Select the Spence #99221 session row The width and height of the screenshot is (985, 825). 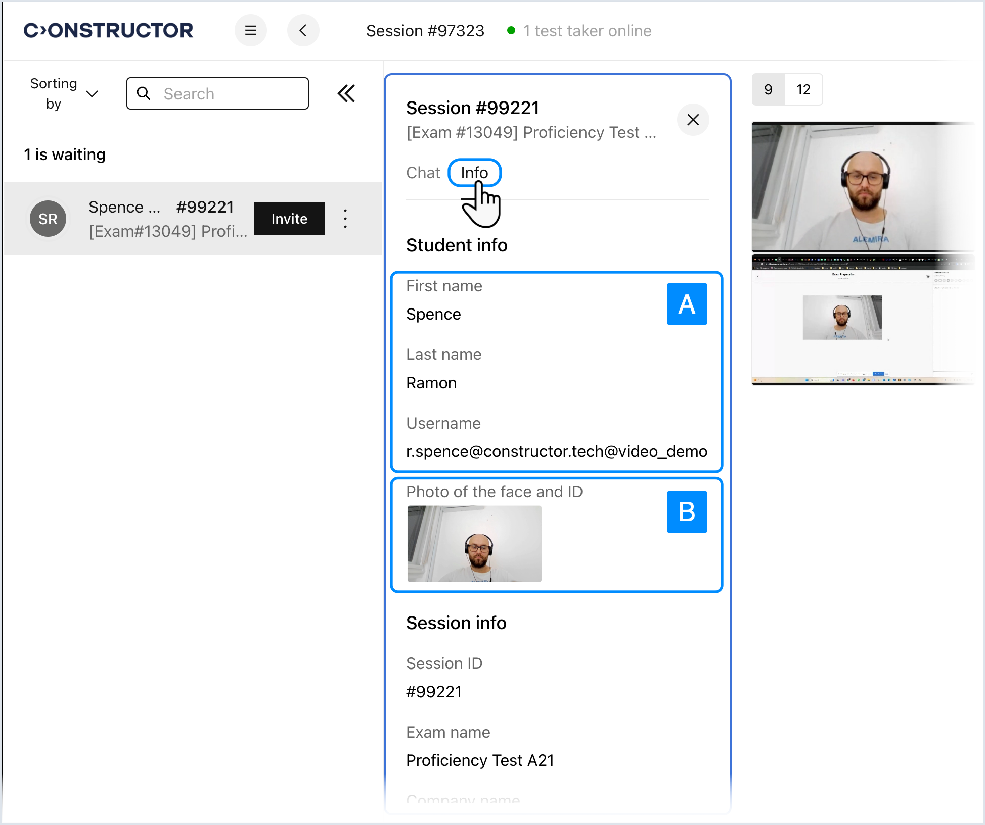[160, 219]
